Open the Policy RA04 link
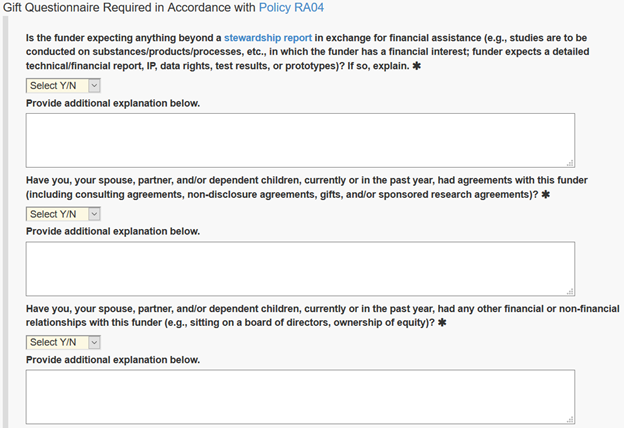Screen dimensions: 624x428 pyautogui.click(x=292, y=8)
